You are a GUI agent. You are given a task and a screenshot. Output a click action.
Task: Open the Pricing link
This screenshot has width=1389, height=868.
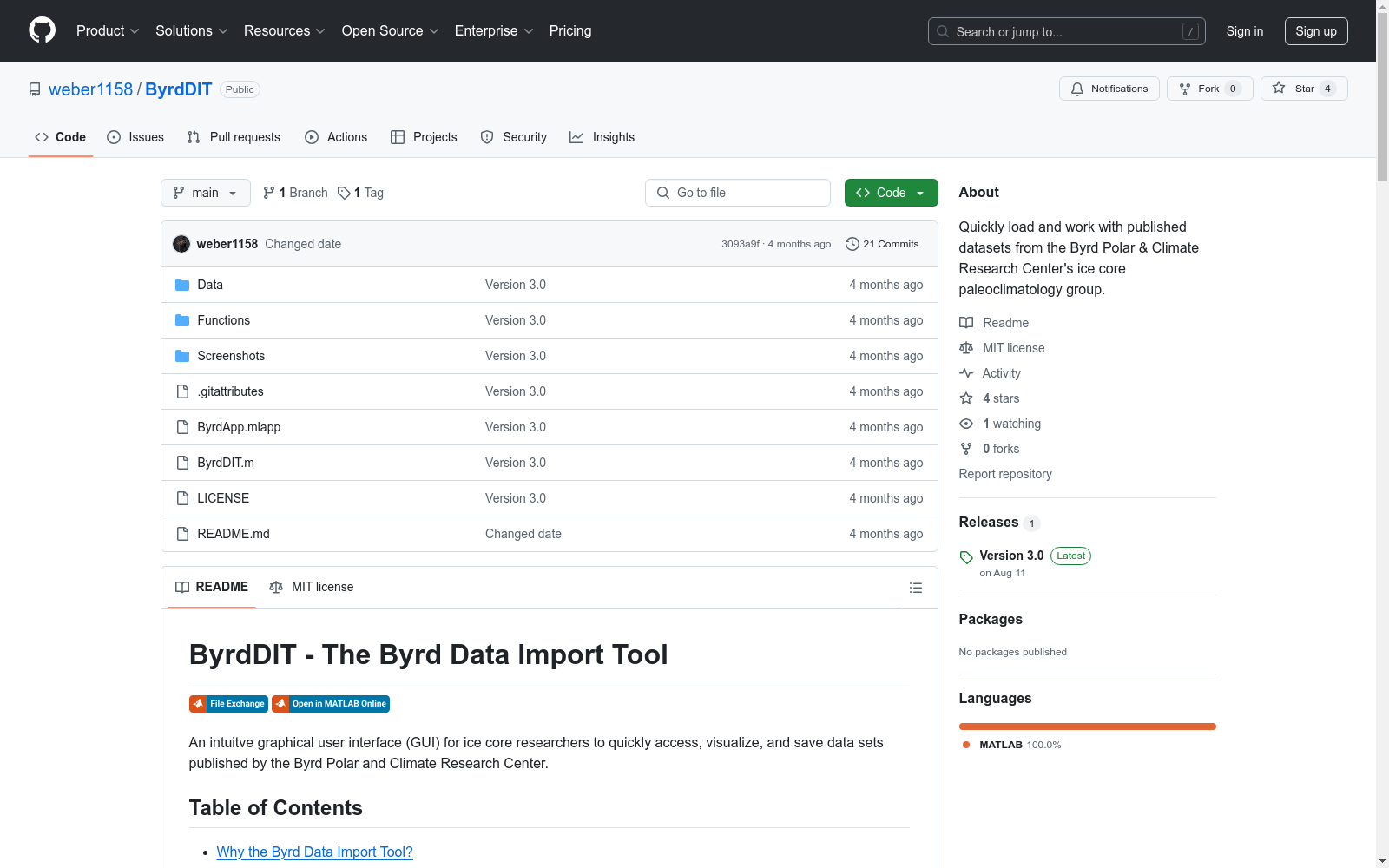(x=570, y=30)
